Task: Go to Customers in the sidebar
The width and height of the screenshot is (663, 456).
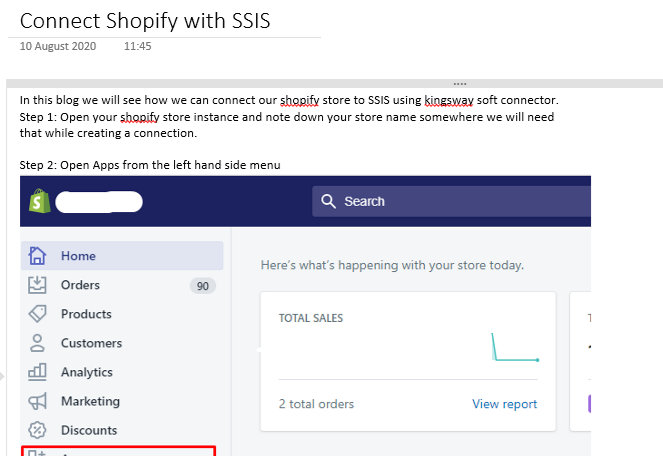Action: (91, 343)
